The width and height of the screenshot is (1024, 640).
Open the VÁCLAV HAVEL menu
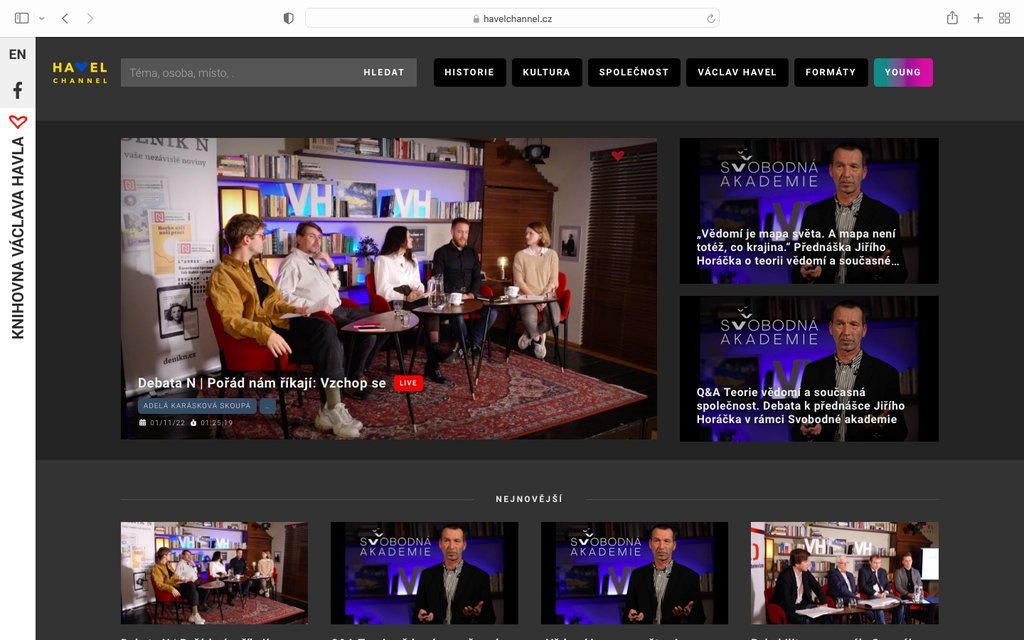point(737,72)
